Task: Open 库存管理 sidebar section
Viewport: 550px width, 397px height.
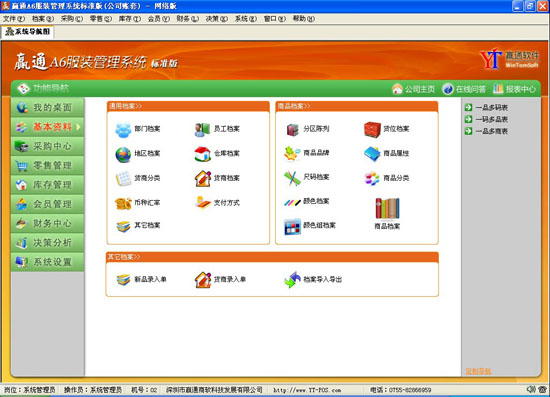Action: click(47, 184)
